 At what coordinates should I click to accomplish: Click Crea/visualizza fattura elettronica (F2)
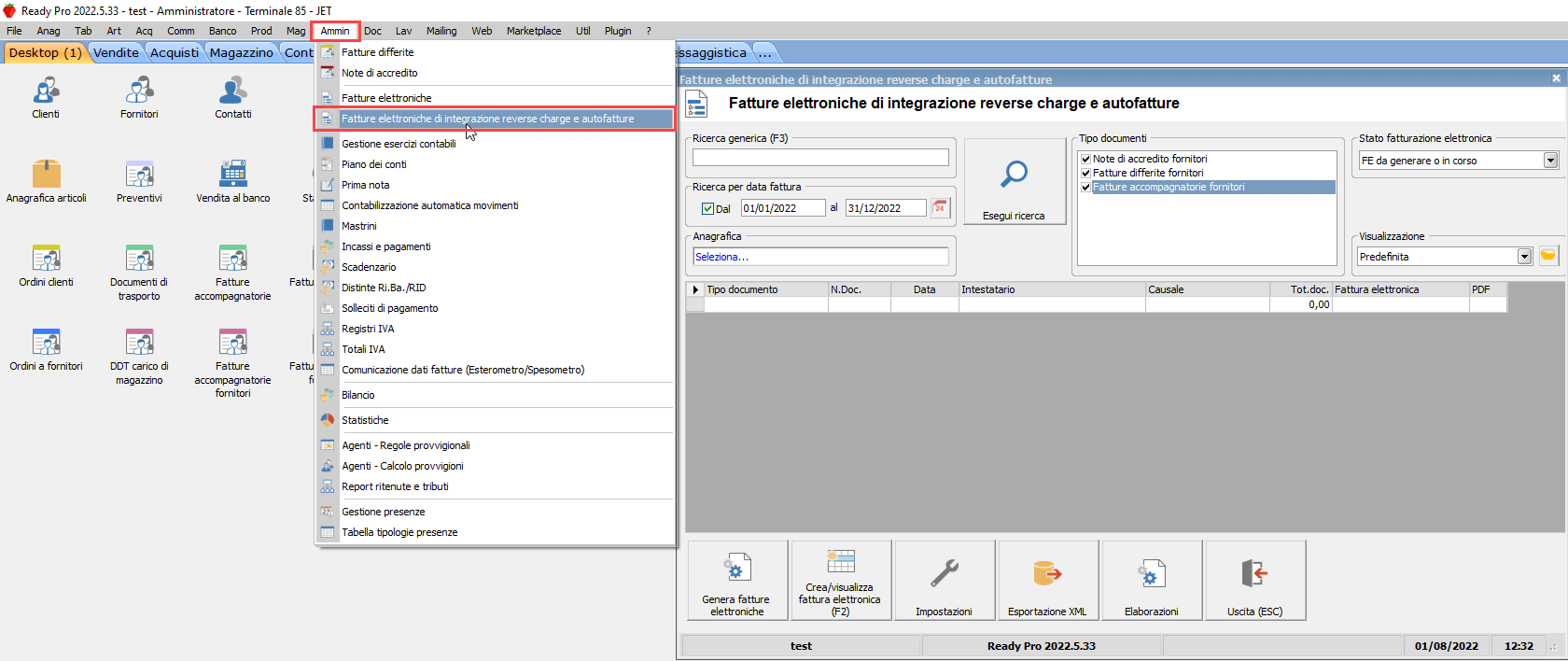[x=840, y=580]
